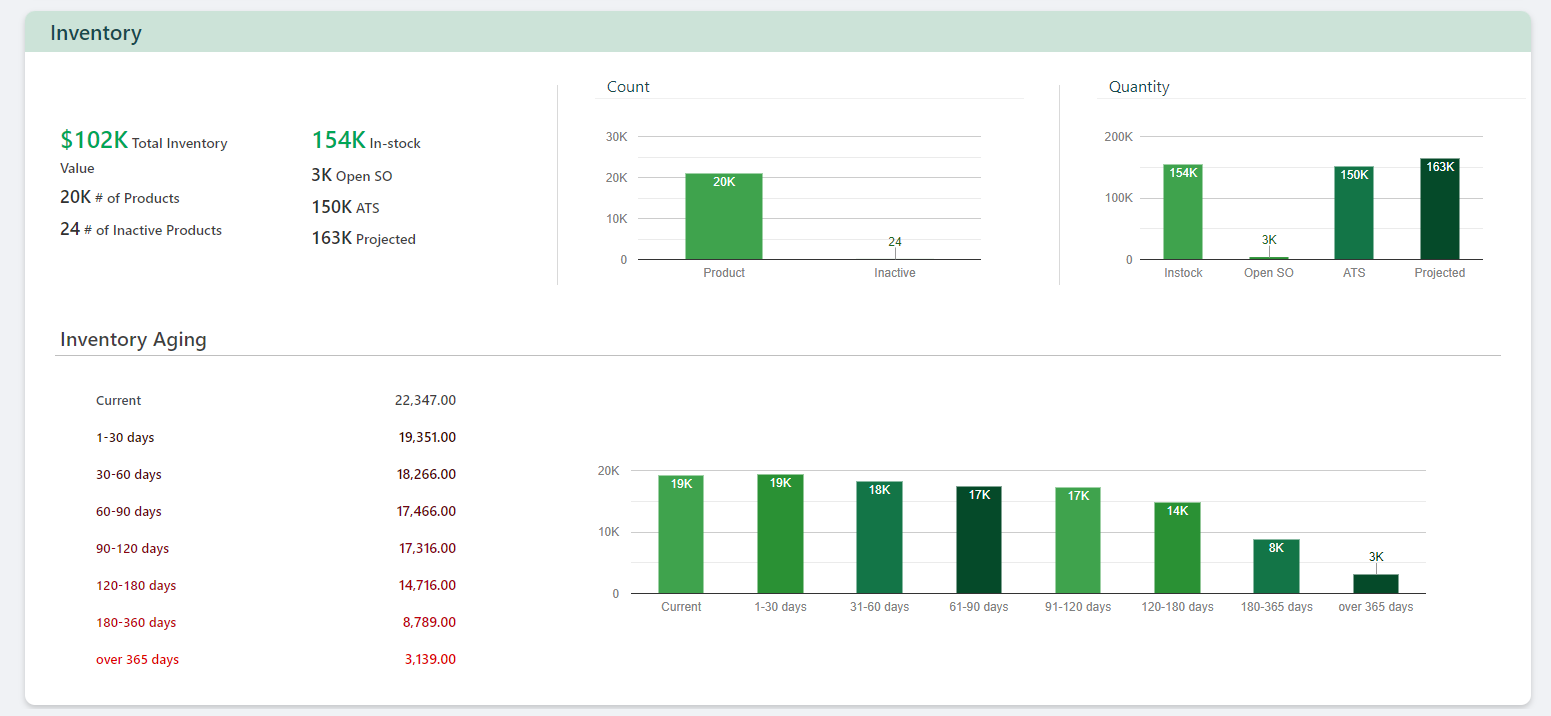Click the Count chart title
Image resolution: width=1551 pixels, height=716 pixels.
[x=627, y=87]
